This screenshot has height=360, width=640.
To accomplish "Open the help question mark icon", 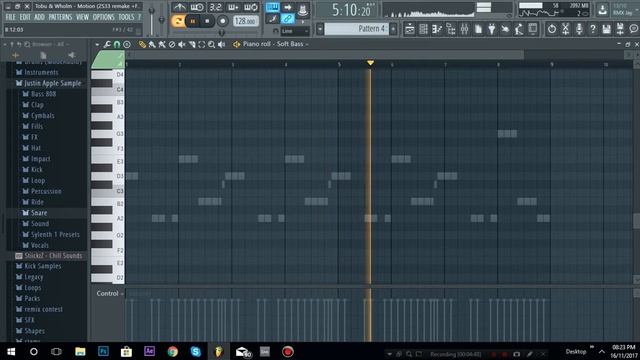I will point(593,29).
